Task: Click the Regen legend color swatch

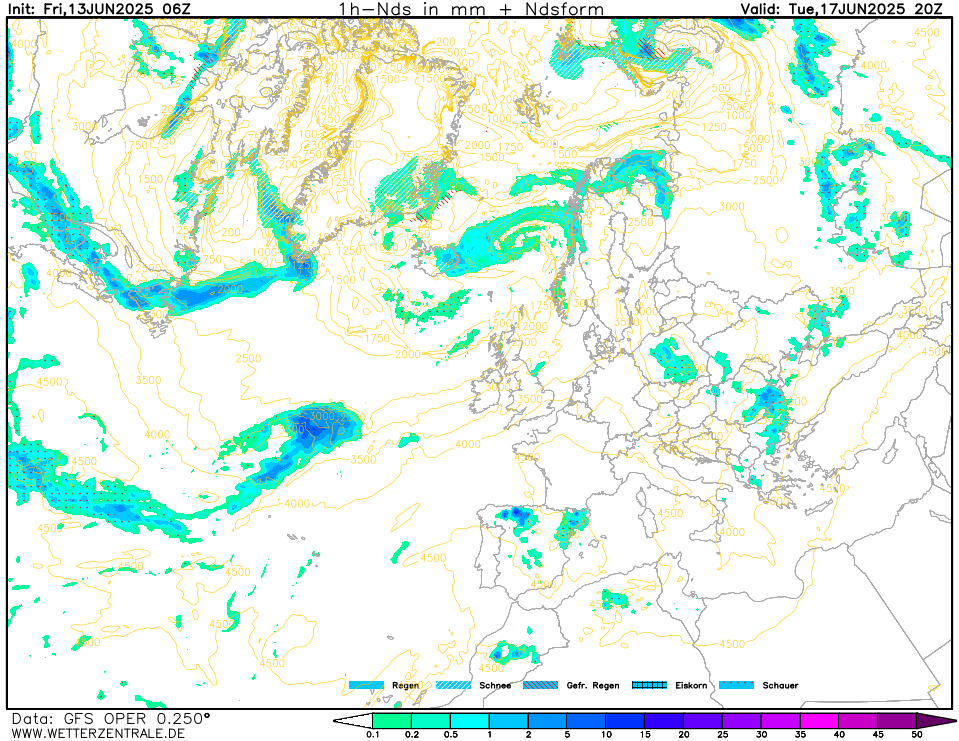Action: (x=366, y=685)
